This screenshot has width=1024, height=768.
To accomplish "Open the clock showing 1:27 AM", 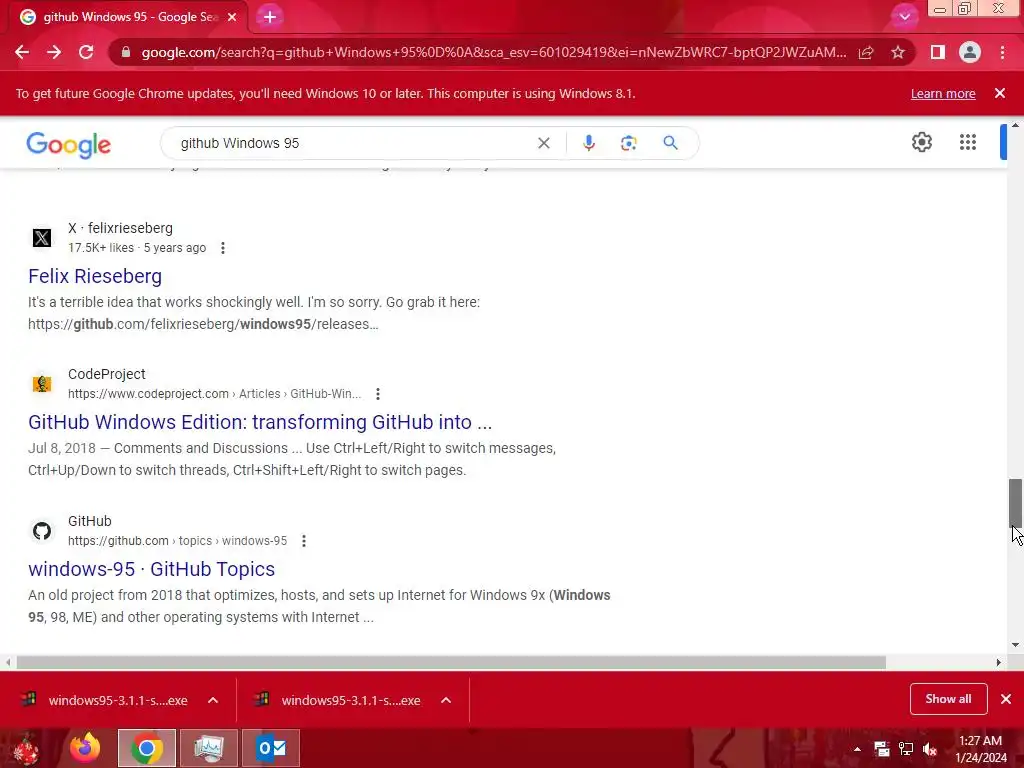I will coord(981,749).
